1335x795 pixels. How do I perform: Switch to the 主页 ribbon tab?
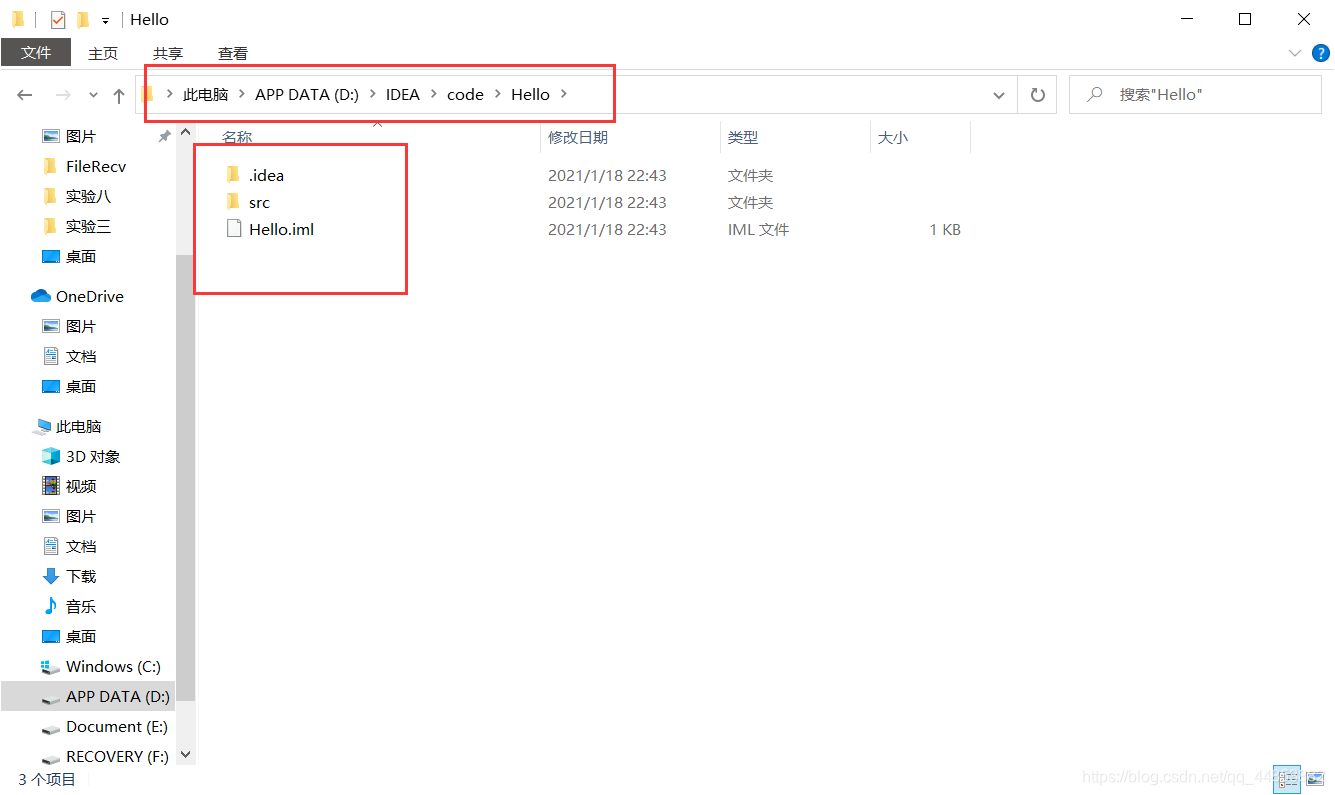point(103,53)
